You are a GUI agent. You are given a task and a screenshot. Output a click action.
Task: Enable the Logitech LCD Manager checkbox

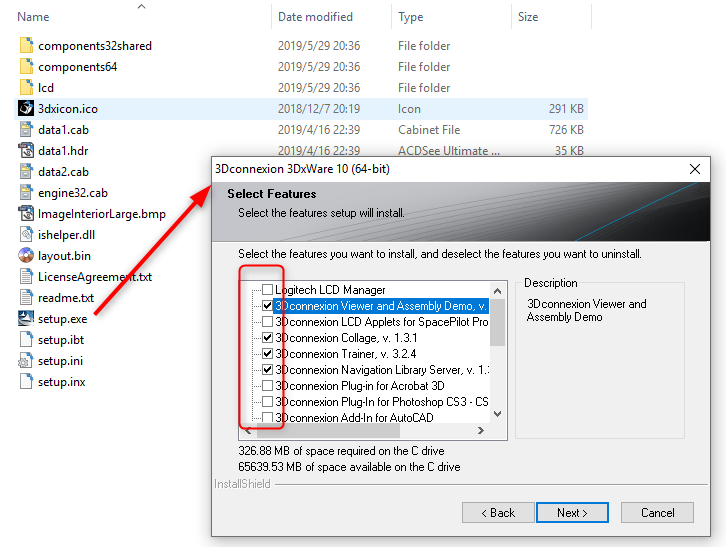tap(267, 289)
